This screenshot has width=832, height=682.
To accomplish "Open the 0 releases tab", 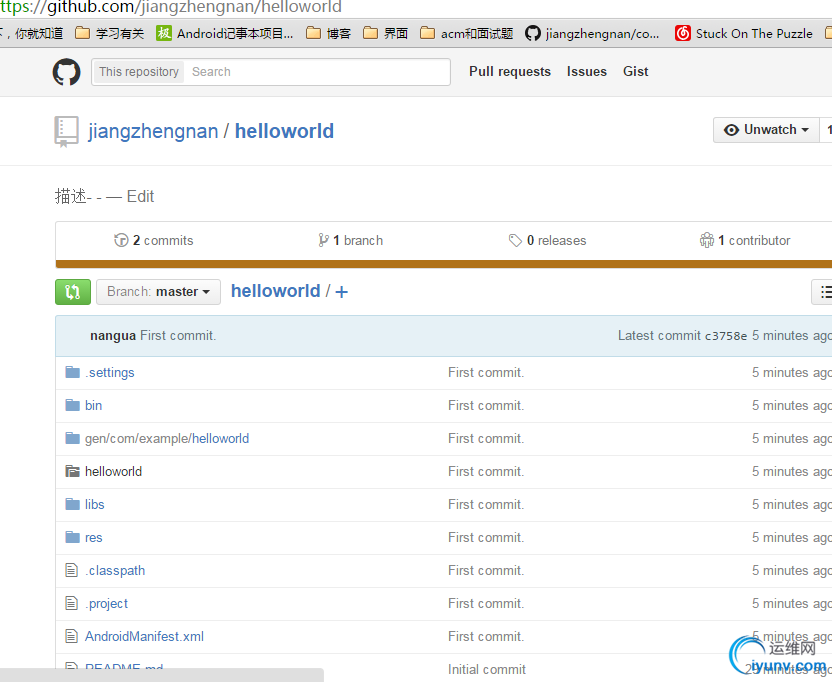I will tap(547, 240).
